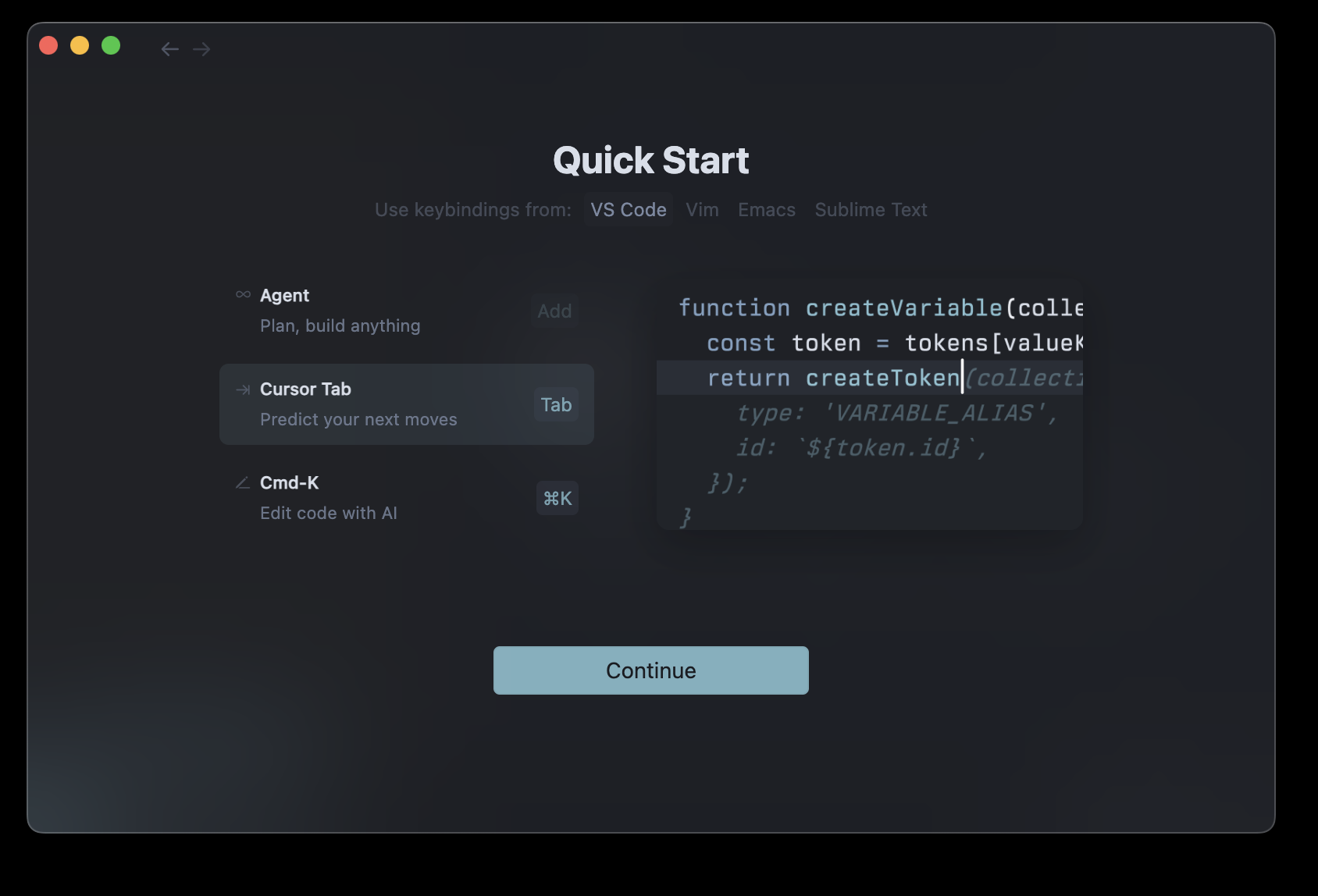Viewport: 1318px width, 896px height.
Task: Maximize the window with the green button
Action: tap(111, 45)
